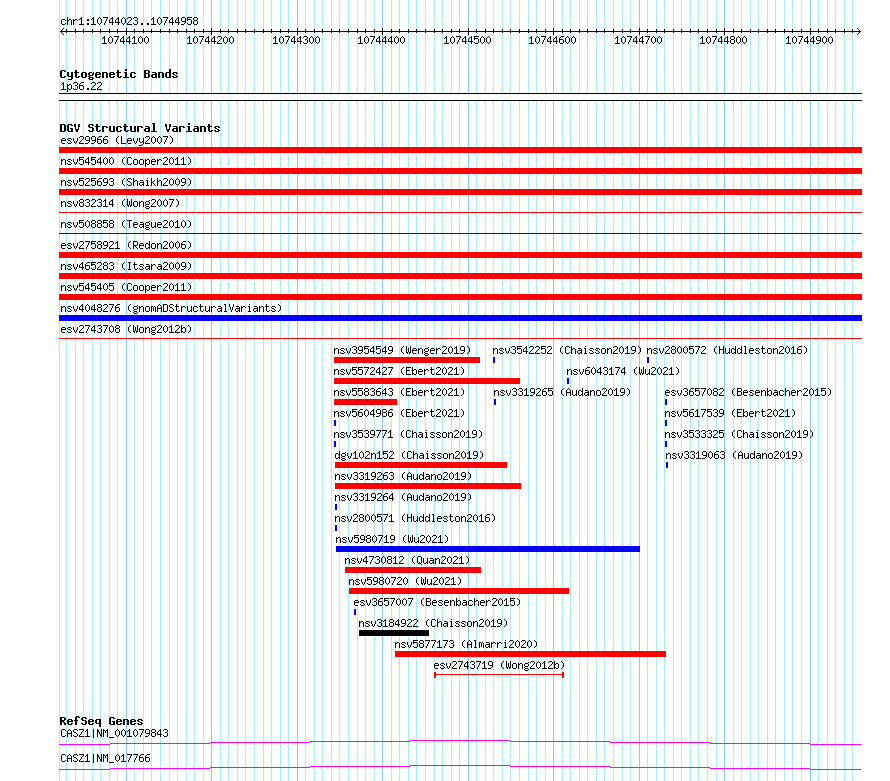Image resolution: width=890 pixels, height=781 pixels.
Task: Click the nsv4048276 (gnomADStructuralVariants) label
Action: coord(171,308)
